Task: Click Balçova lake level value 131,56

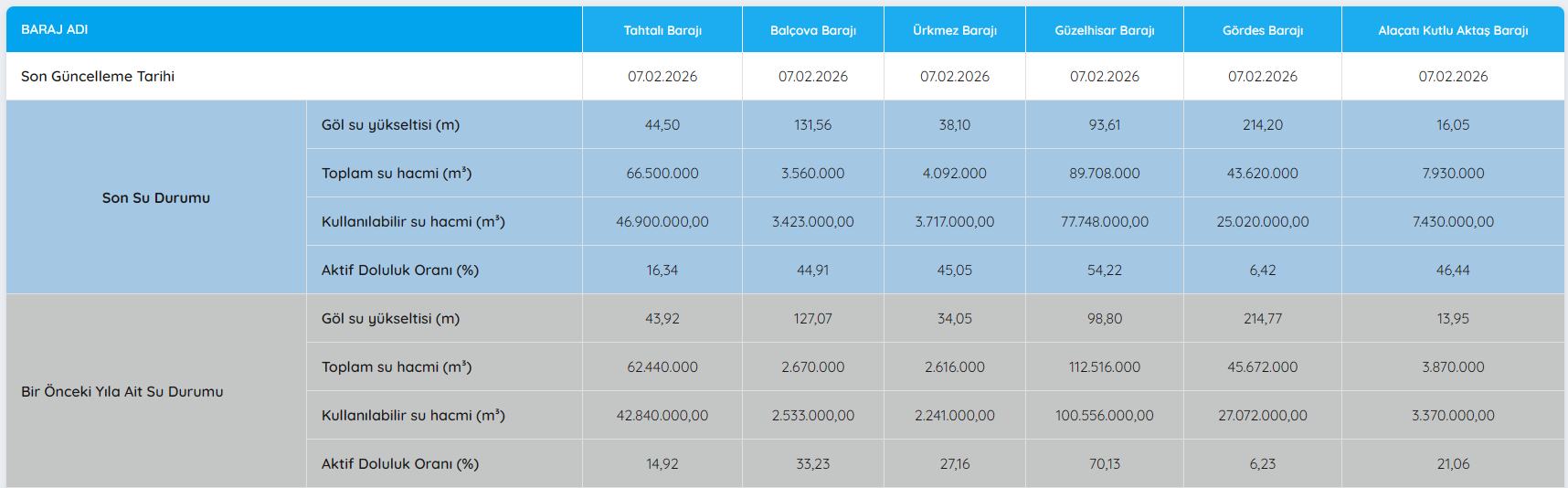Action: click(812, 125)
